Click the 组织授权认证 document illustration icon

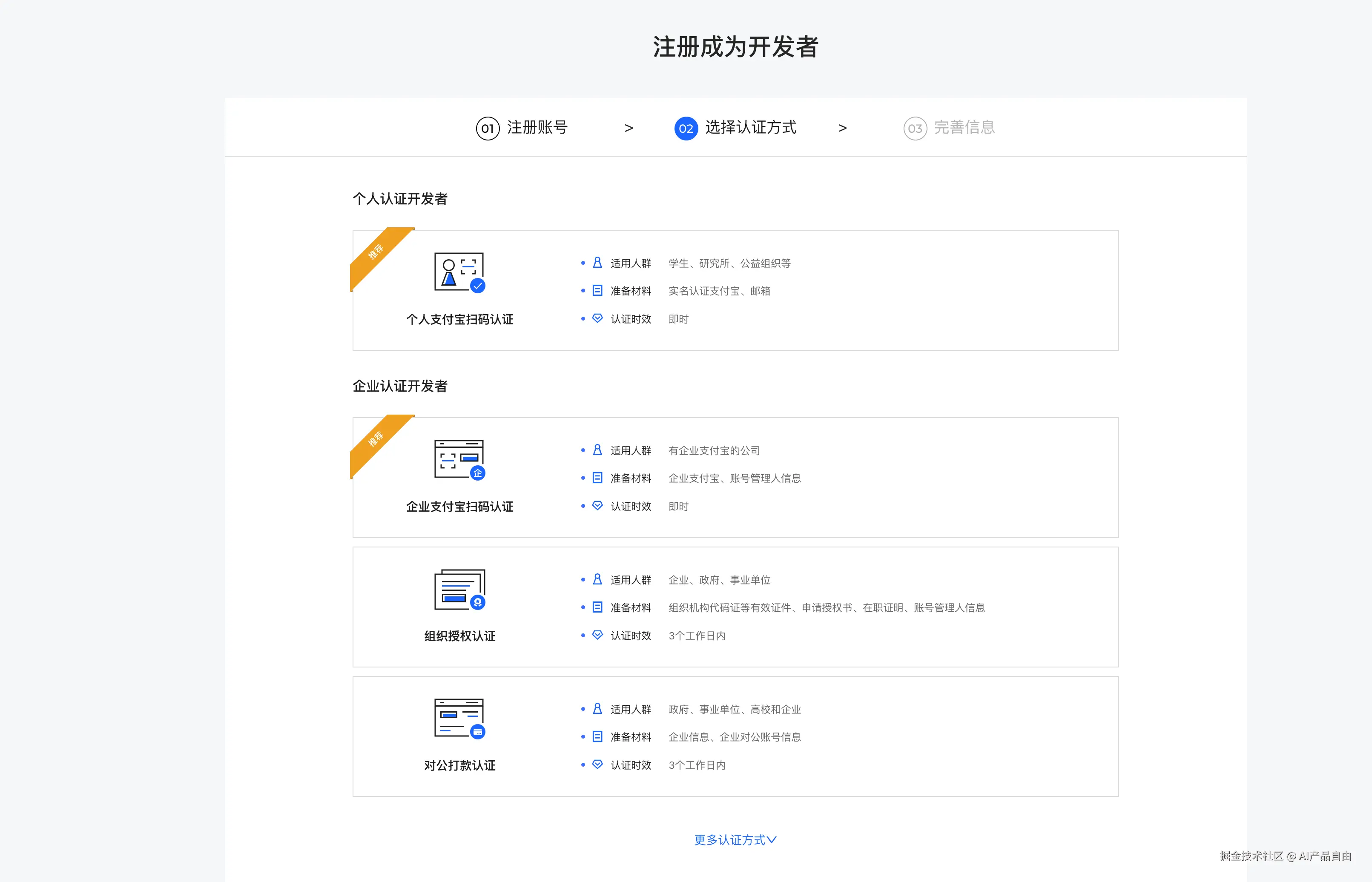coord(459,589)
